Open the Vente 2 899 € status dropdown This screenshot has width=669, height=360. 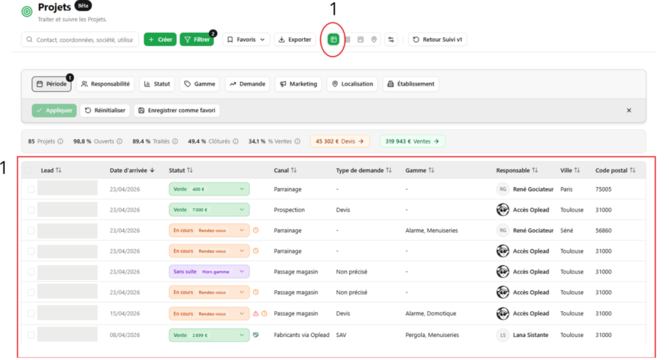[209, 335]
